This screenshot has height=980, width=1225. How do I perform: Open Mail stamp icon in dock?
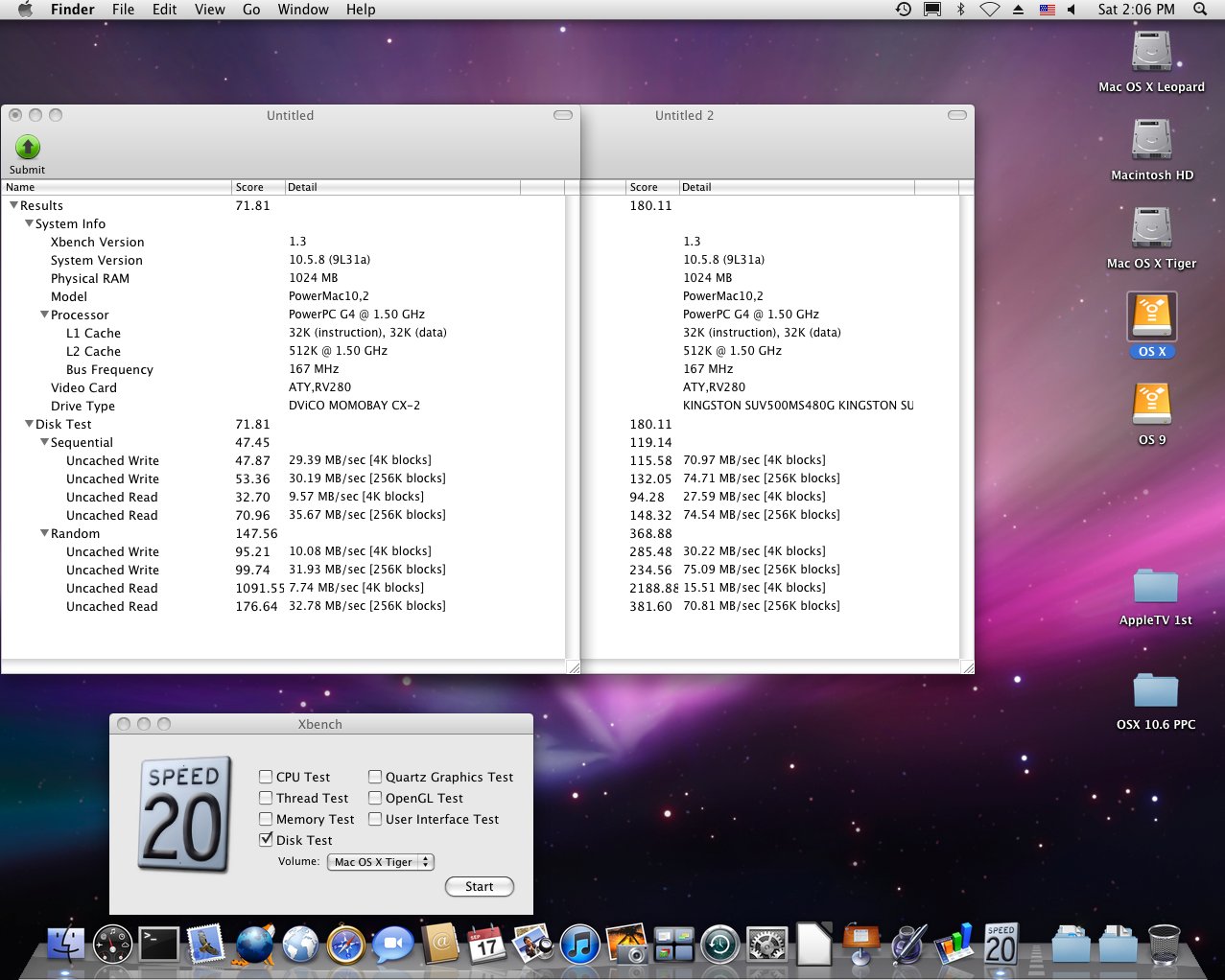(x=206, y=945)
